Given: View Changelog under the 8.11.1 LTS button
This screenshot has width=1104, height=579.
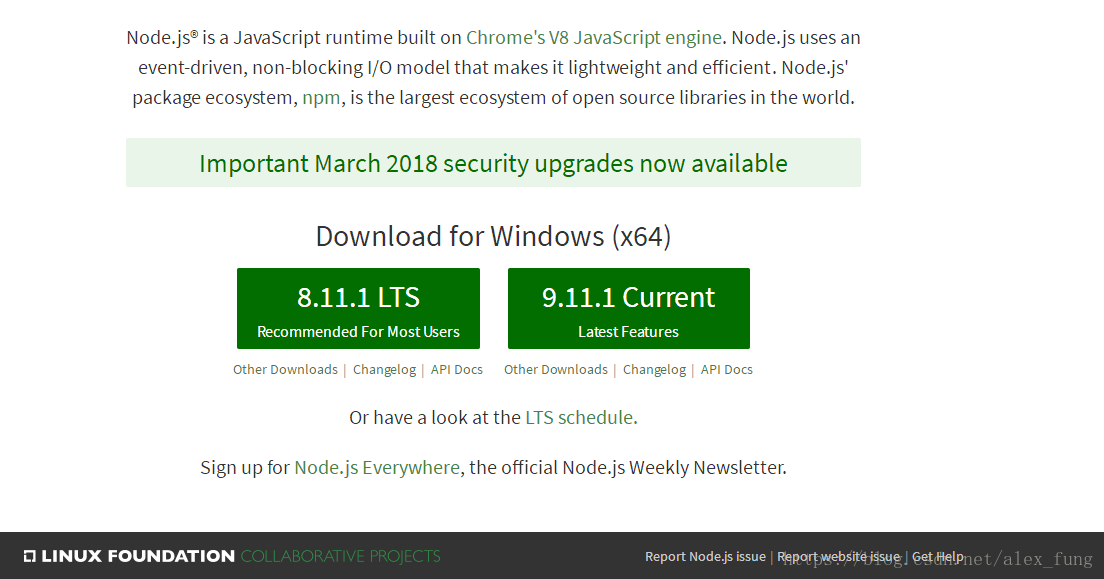Looking at the screenshot, I should coord(384,370).
